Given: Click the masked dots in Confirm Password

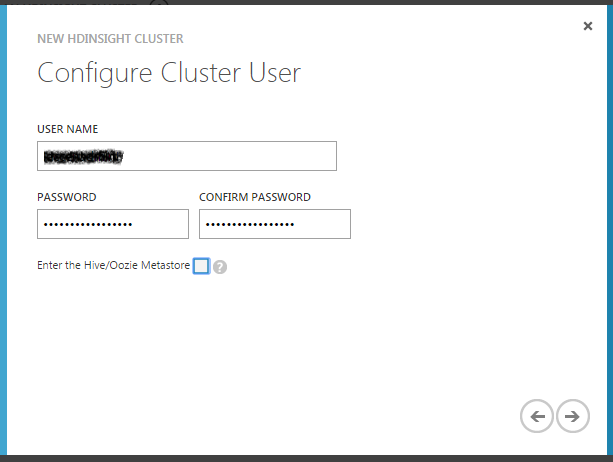Looking at the screenshot, I should click(250, 224).
